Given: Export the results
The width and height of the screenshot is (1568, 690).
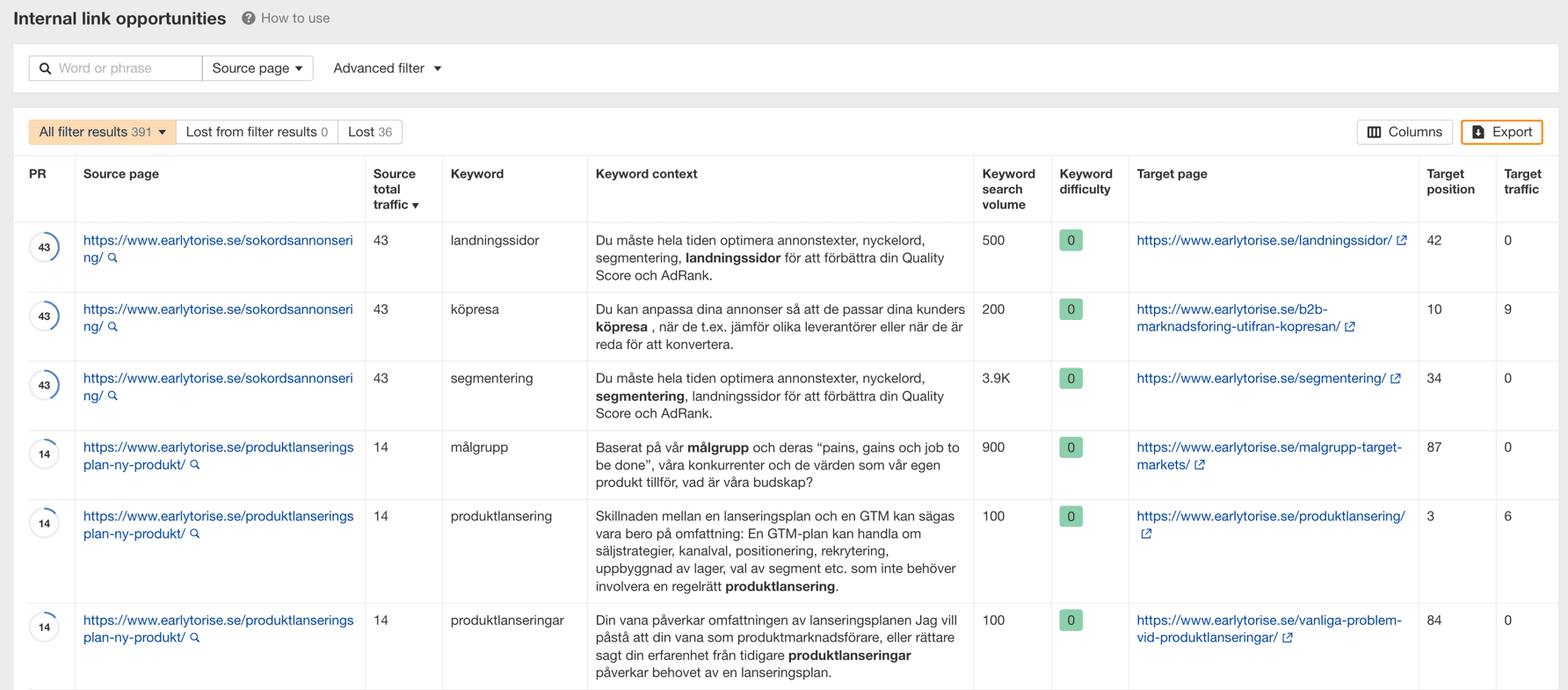Looking at the screenshot, I should tap(1502, 132).
